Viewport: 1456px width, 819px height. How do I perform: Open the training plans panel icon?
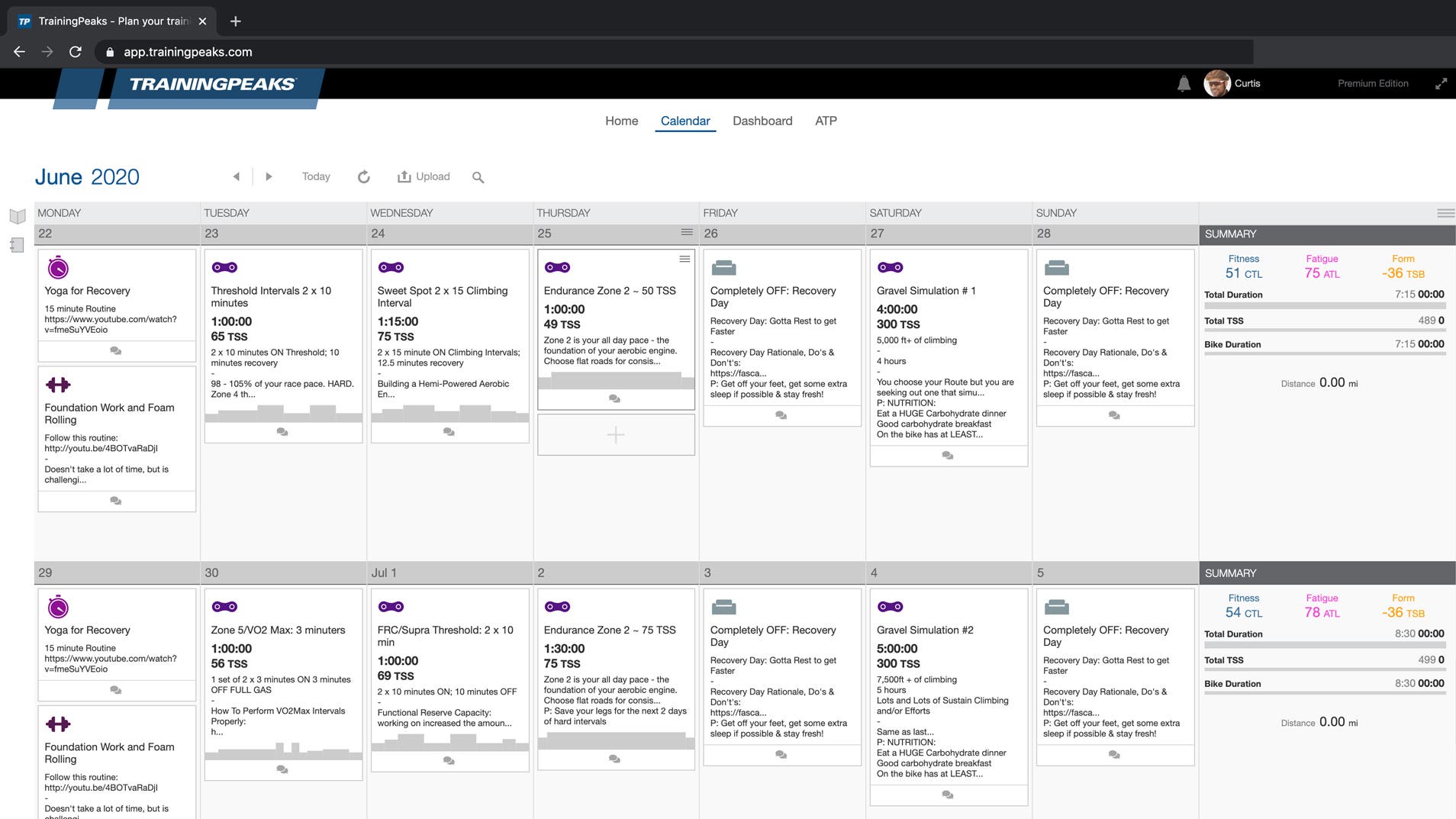pyautogui.click(x=18, y=245)
